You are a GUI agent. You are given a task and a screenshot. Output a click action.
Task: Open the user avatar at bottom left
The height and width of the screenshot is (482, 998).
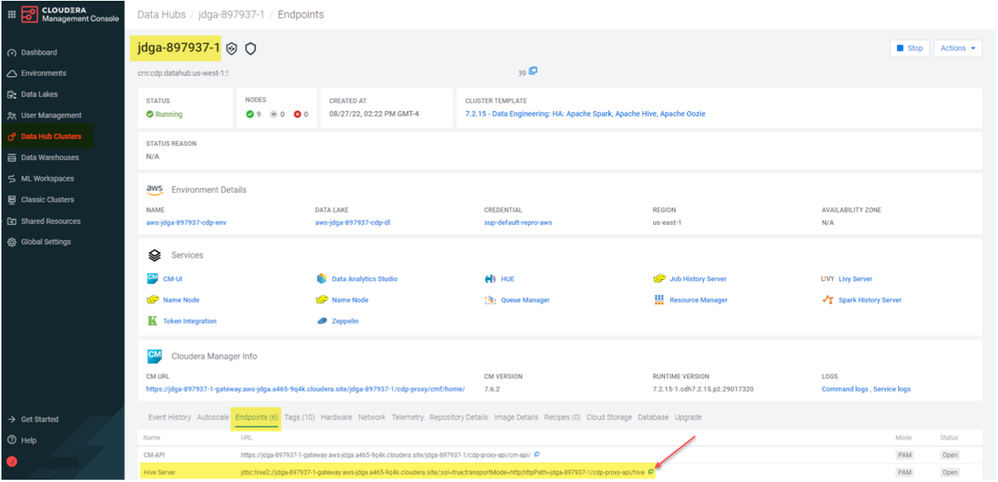tap(11, 462)
